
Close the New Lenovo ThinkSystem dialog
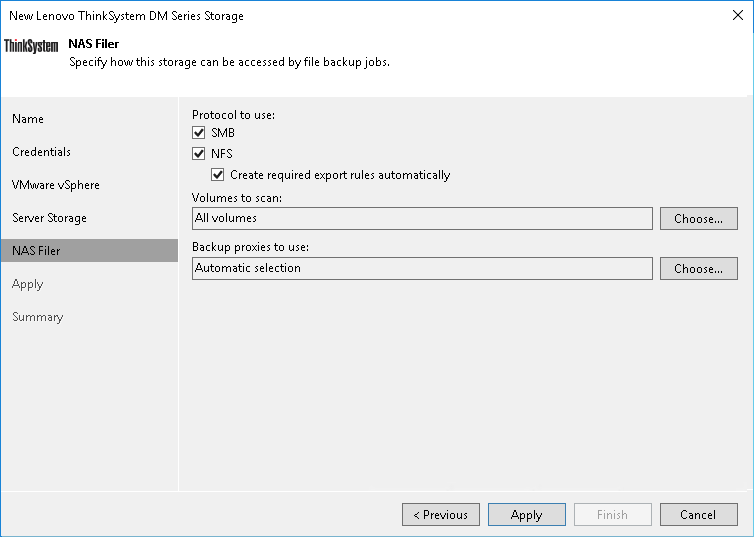click(736, 16)
